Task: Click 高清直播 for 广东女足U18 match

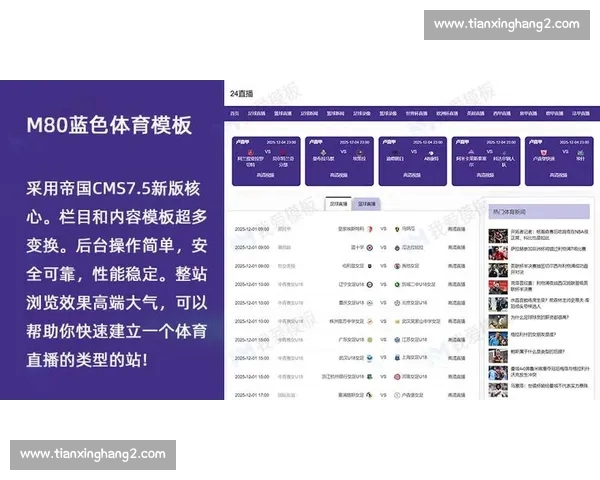Action: pyautogui.click(x=457, y=340)
